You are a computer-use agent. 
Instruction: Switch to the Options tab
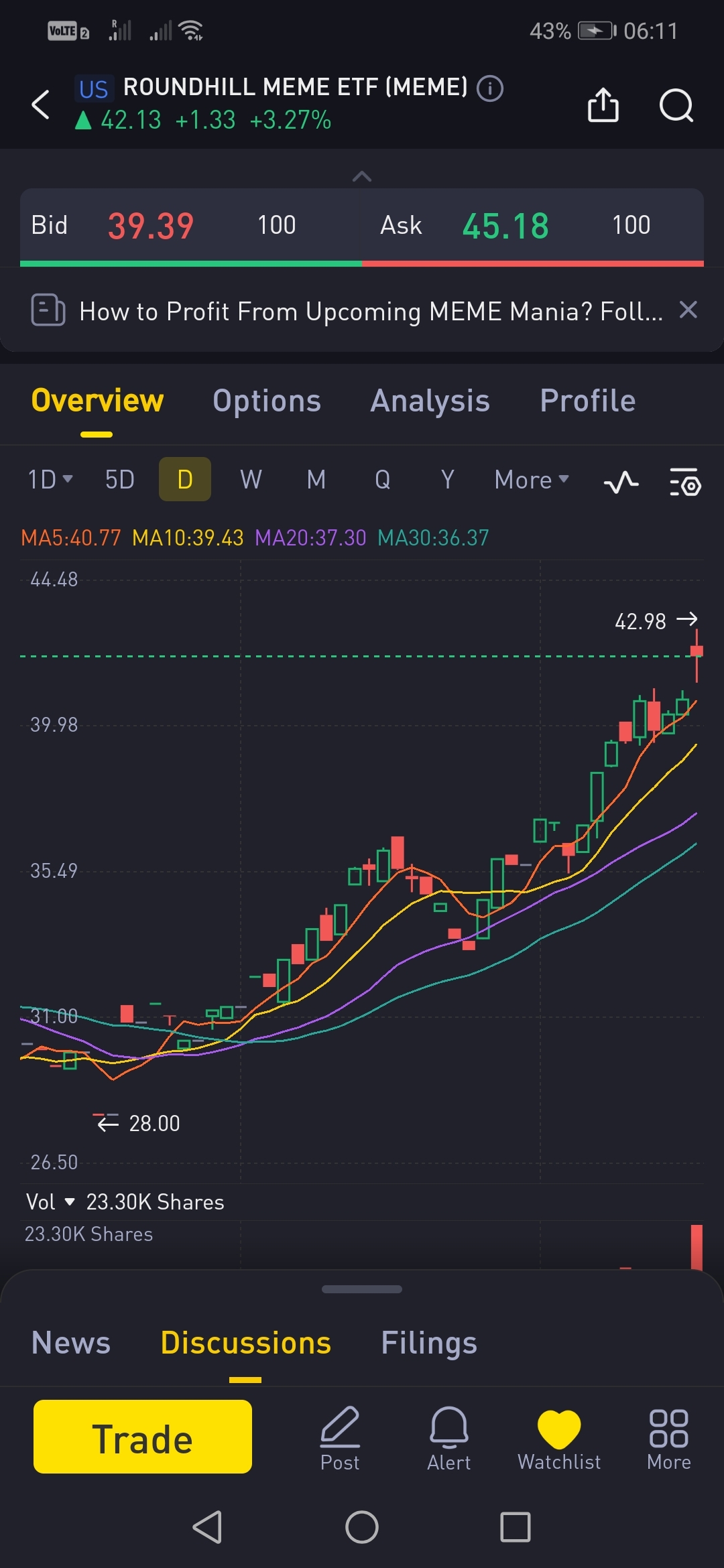coord(267,401)
